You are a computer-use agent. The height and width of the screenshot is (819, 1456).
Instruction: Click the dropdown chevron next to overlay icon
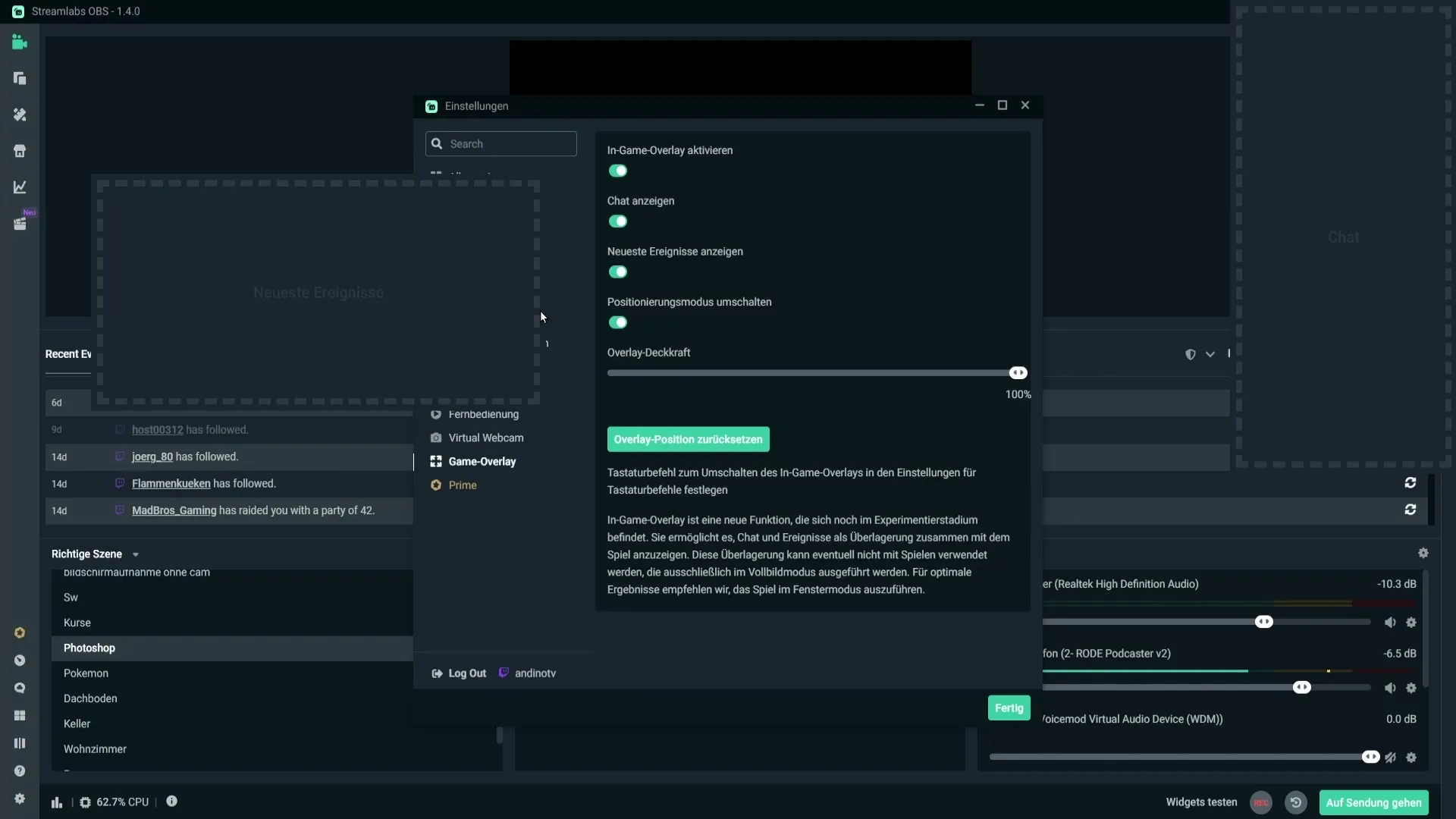[1210, 354]
